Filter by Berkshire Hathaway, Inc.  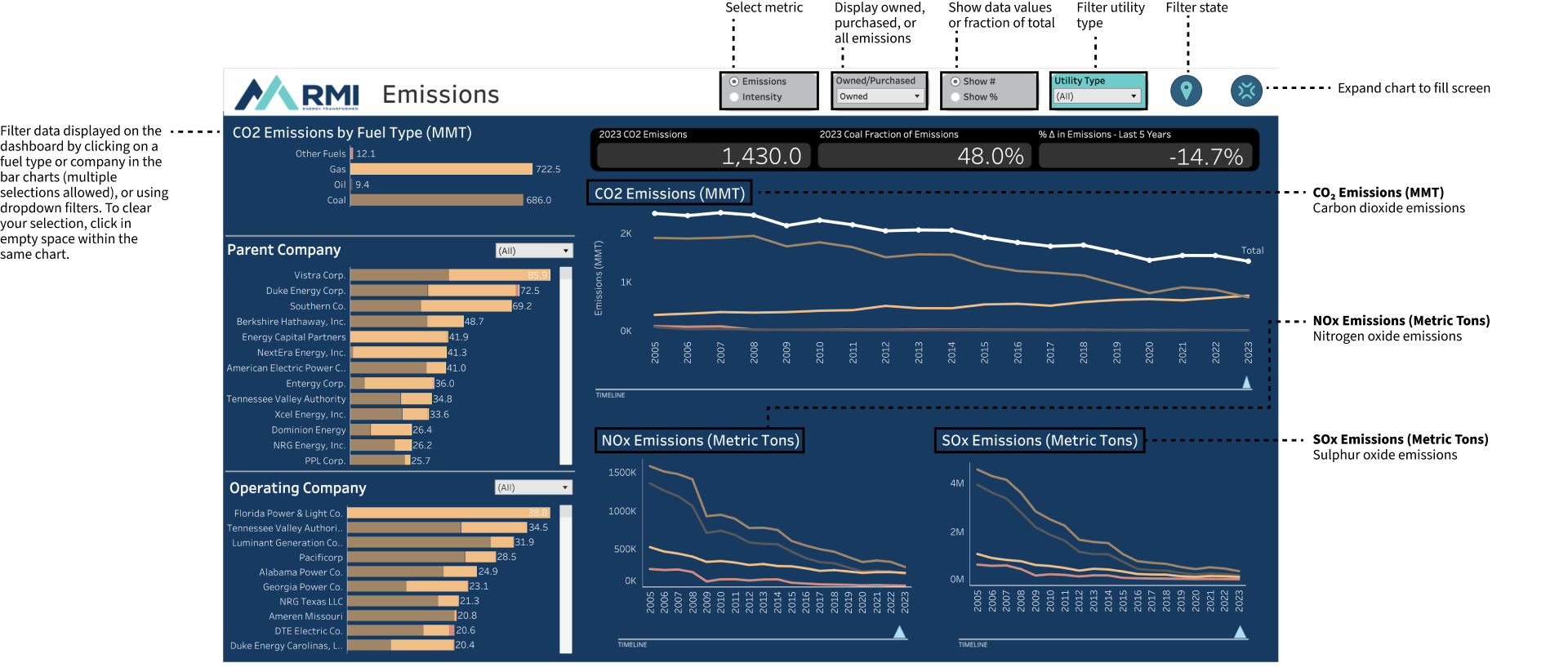click(x=407, y=322)
